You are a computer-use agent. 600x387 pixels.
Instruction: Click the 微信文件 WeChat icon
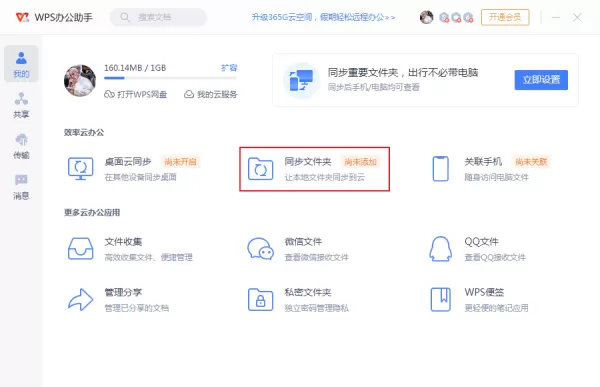click(x=260, y=249)
